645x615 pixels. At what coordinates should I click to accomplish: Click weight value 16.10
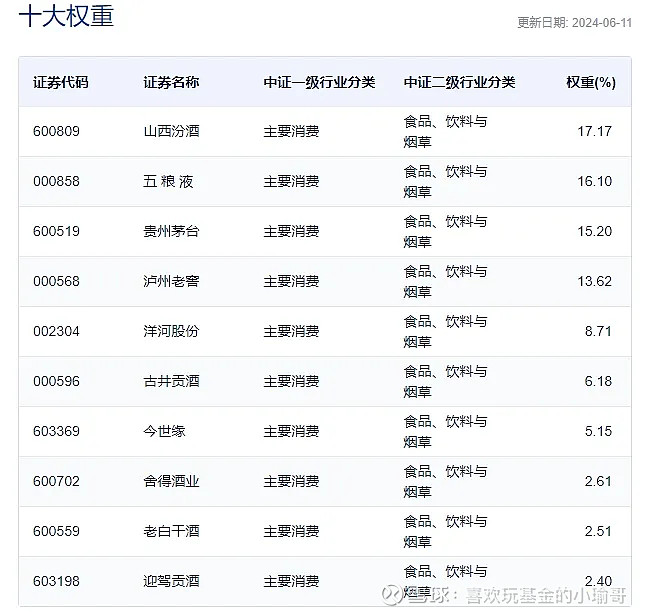[x=594, y=181]
